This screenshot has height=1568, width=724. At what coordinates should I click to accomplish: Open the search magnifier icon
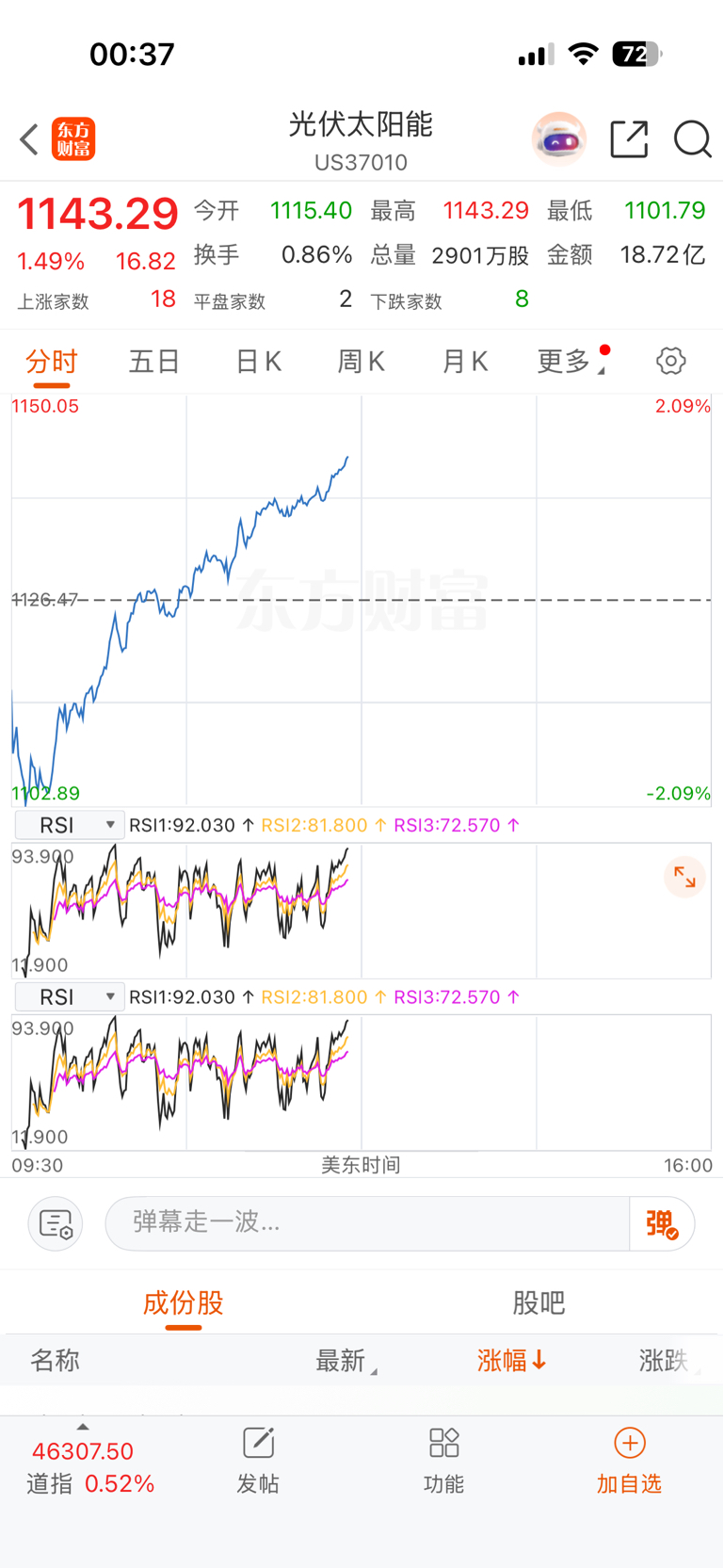coord(692,139)
